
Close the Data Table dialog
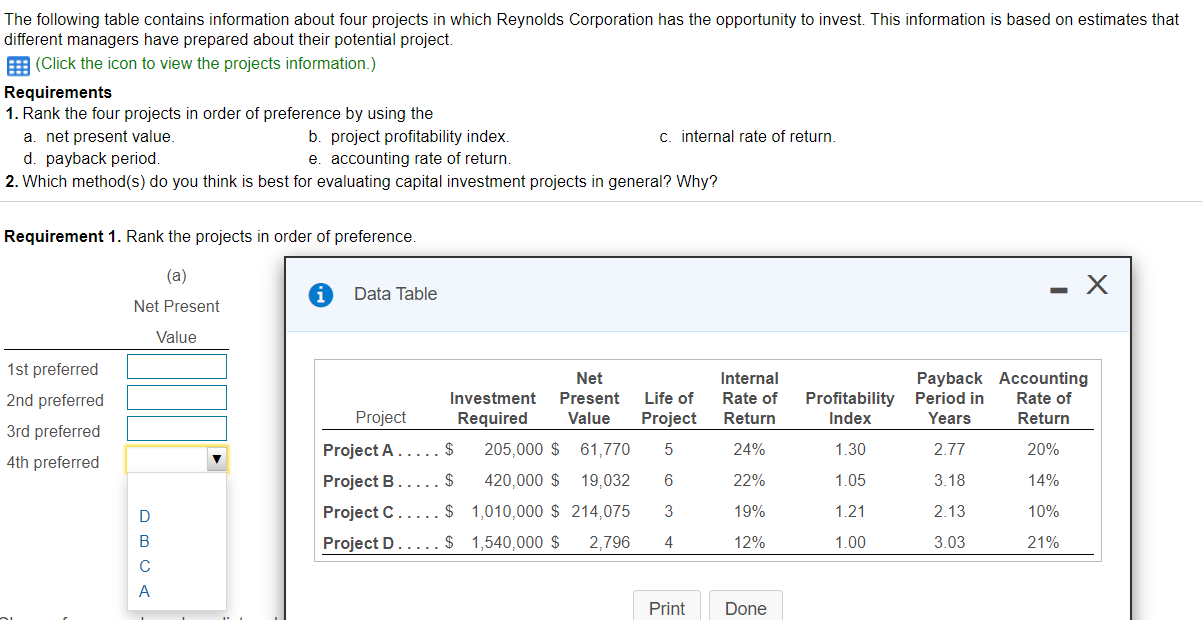[x=1096, y=286]
